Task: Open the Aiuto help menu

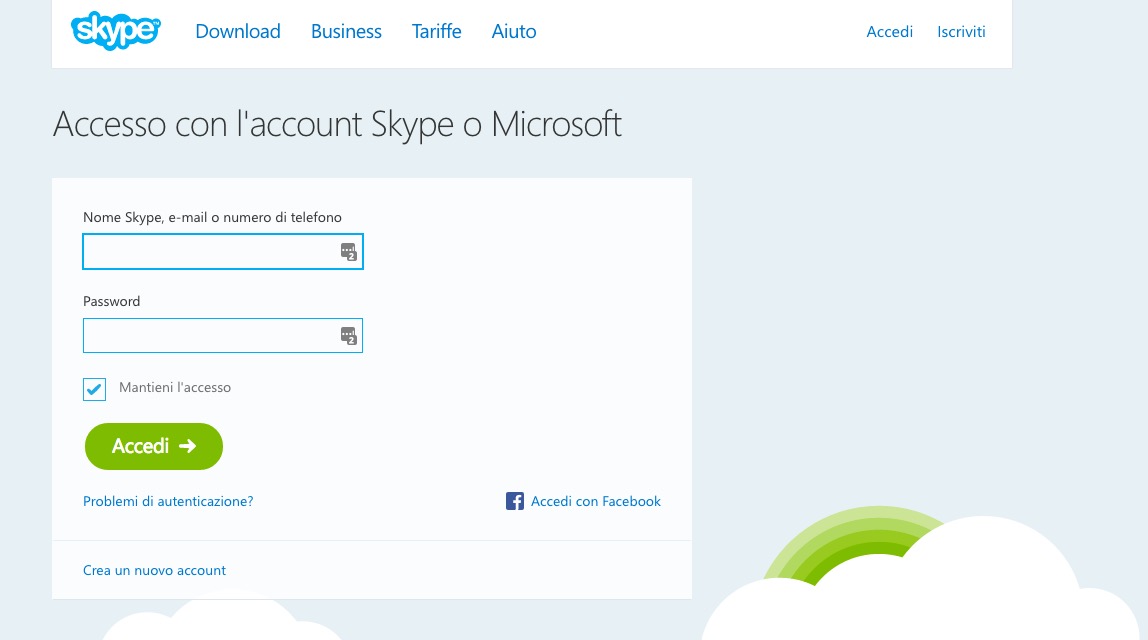Action: [x=514, y=32]
